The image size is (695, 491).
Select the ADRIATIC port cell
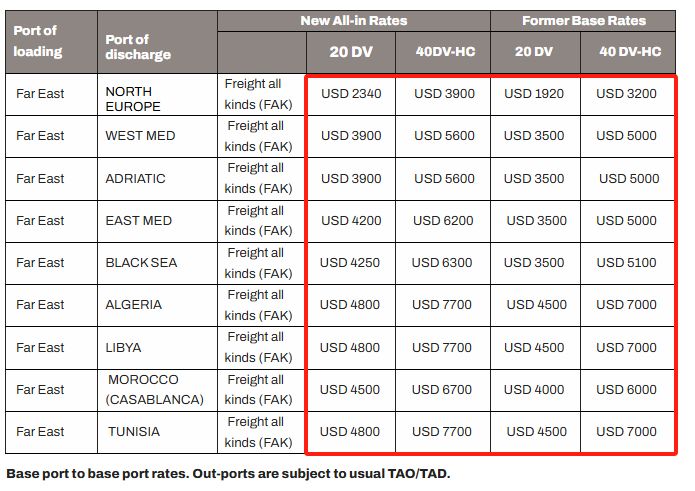pyautogui.click(x=157, y=179)
